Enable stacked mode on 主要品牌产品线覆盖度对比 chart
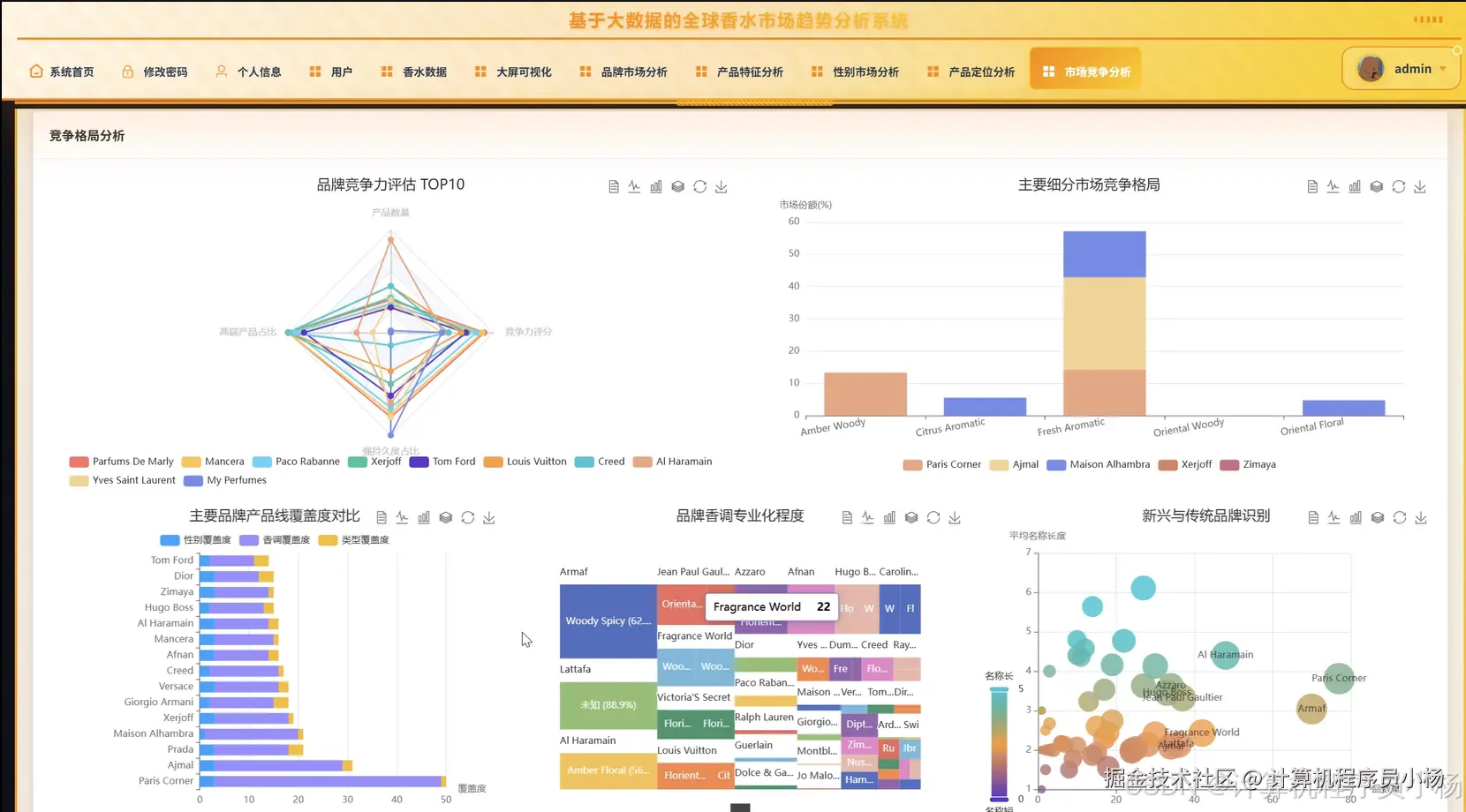Viewport: 1466px width, 812px height. (x=445, y=517)
